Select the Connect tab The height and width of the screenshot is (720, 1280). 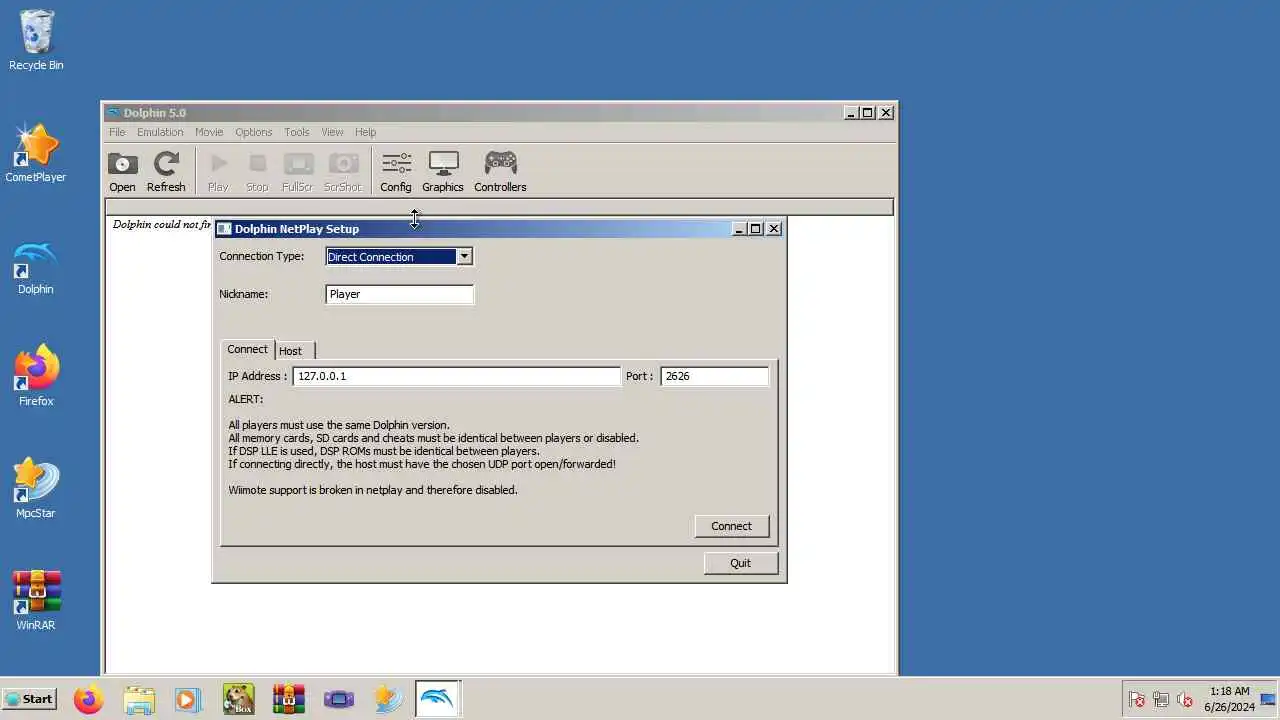247,349
